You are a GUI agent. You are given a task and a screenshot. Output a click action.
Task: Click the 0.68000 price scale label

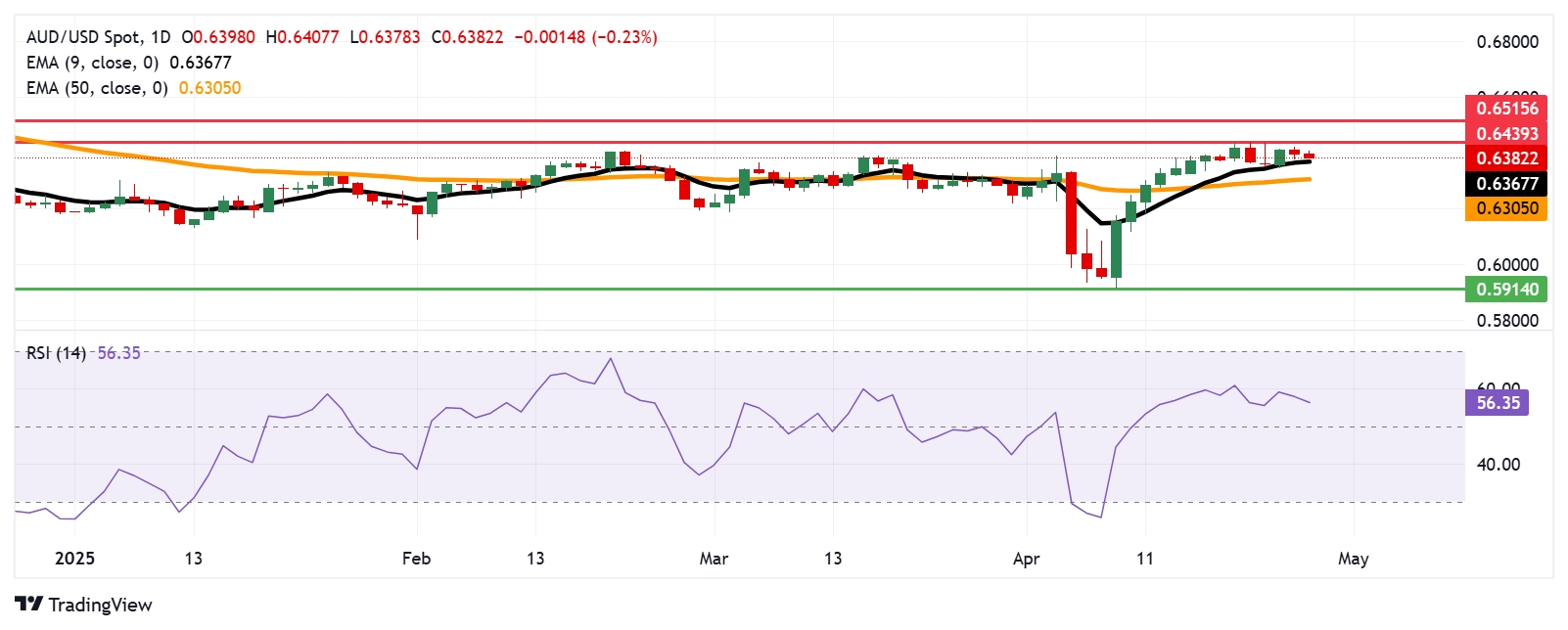click(x=1507, y=42)
